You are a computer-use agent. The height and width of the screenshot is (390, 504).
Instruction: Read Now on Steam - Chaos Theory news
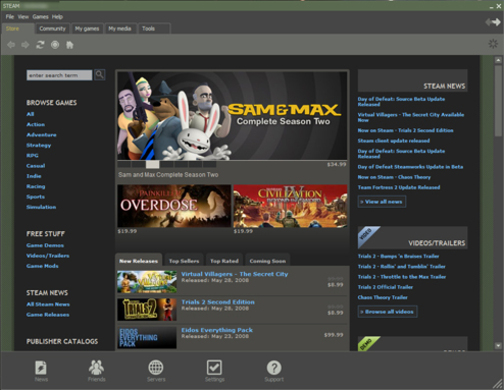tap(394, 177)
